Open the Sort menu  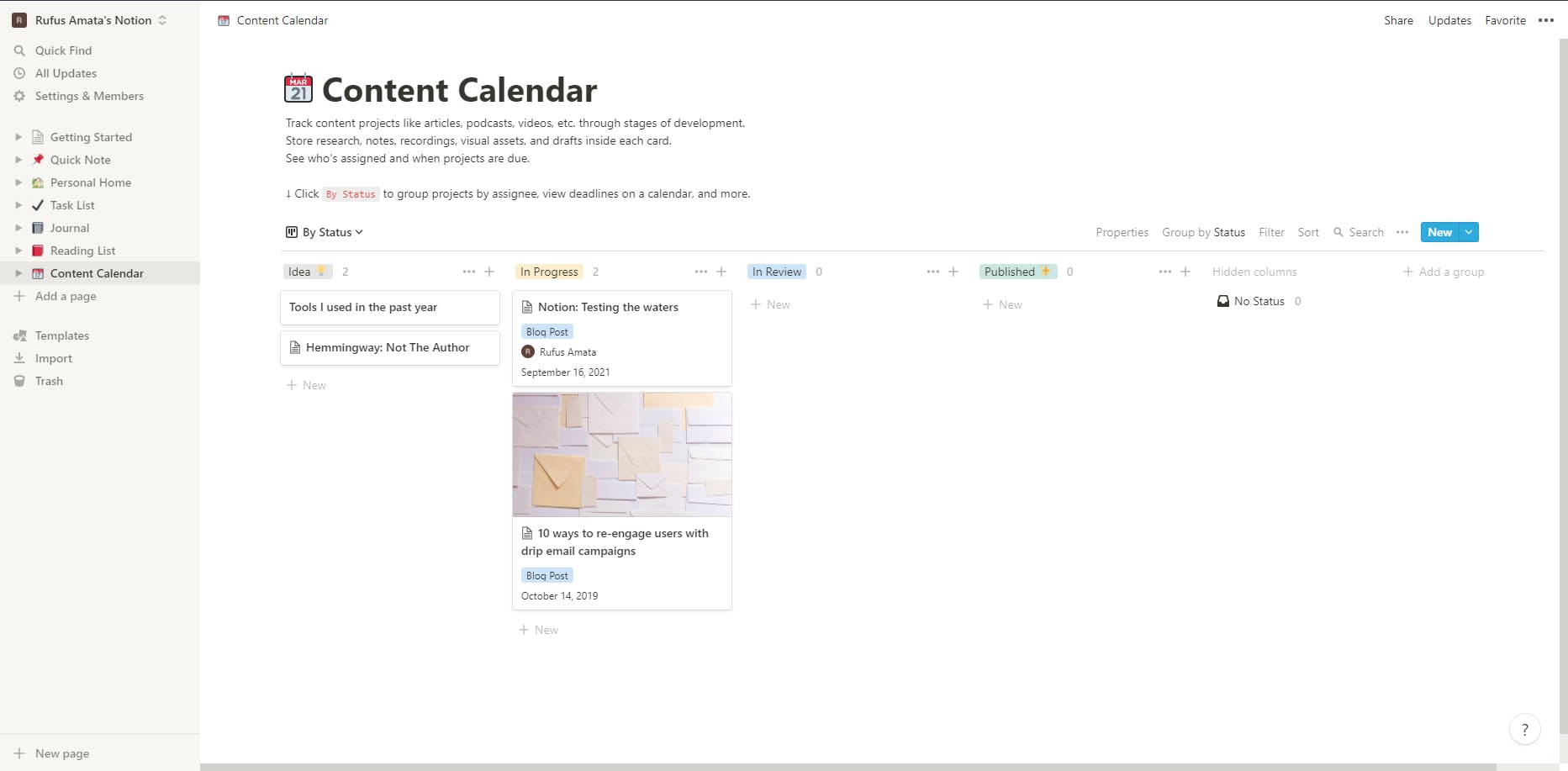tap(1308, 232)
